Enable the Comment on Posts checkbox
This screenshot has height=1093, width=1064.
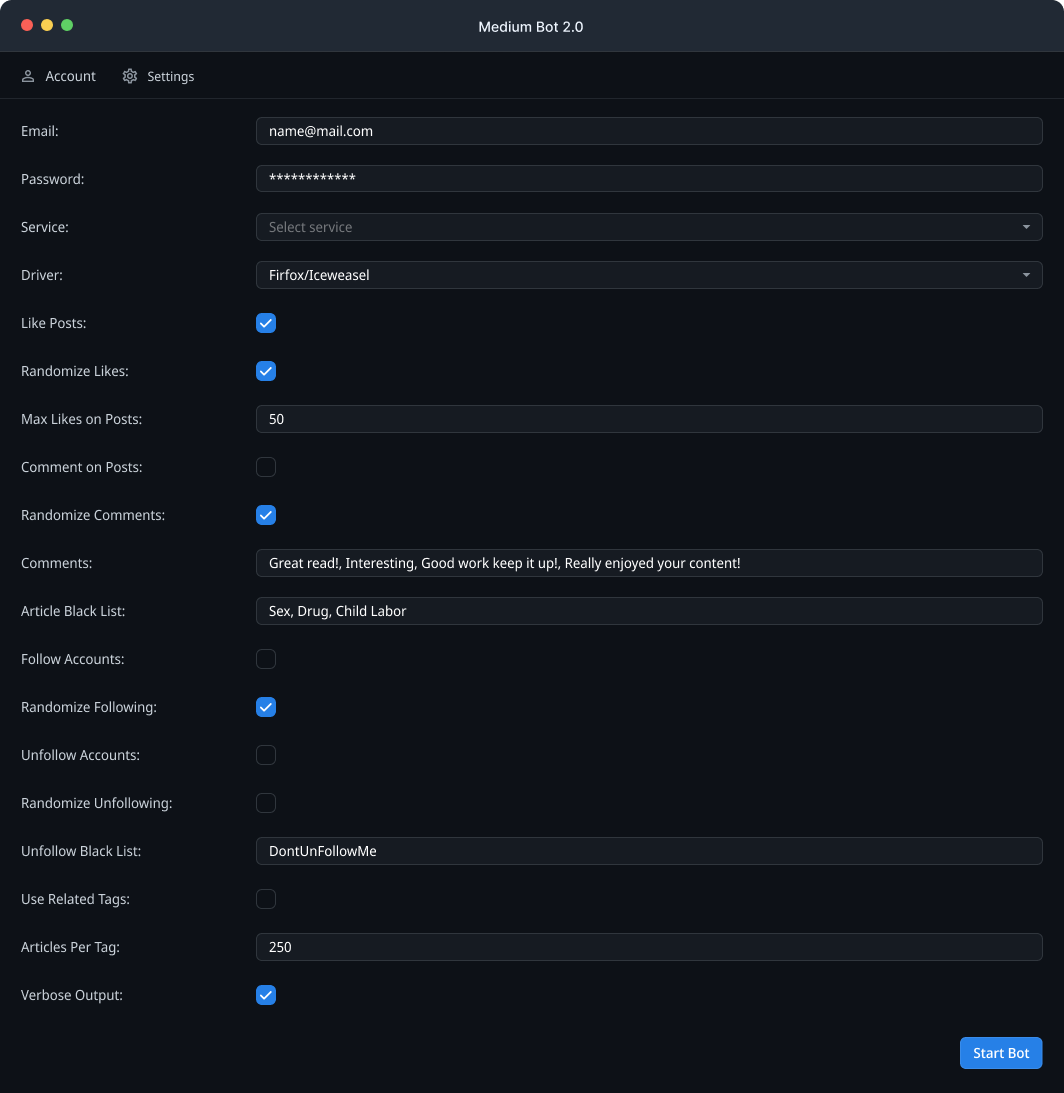[x=266, y=467]
